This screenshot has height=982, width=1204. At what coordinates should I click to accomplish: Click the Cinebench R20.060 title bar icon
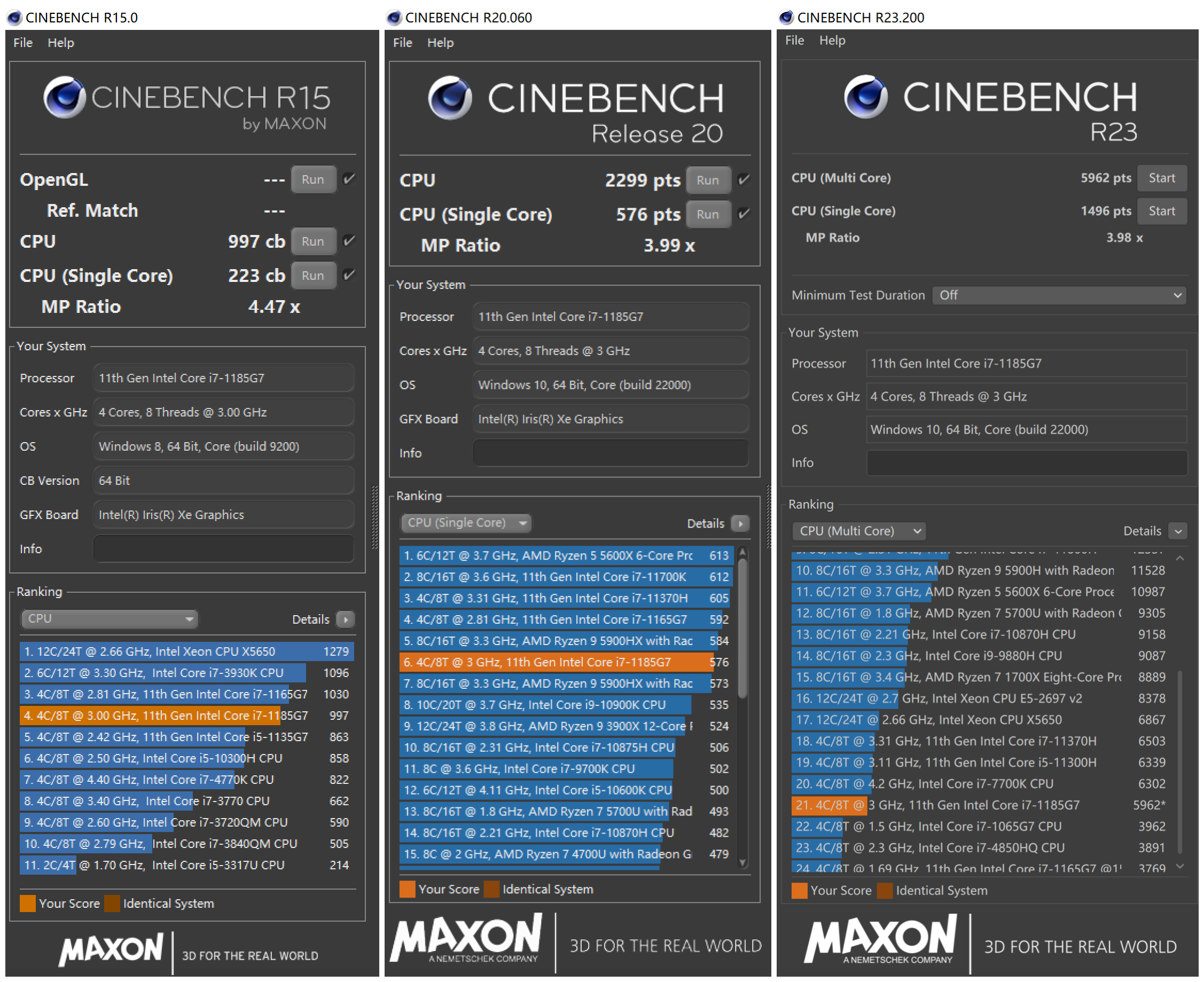coord(394,18)
